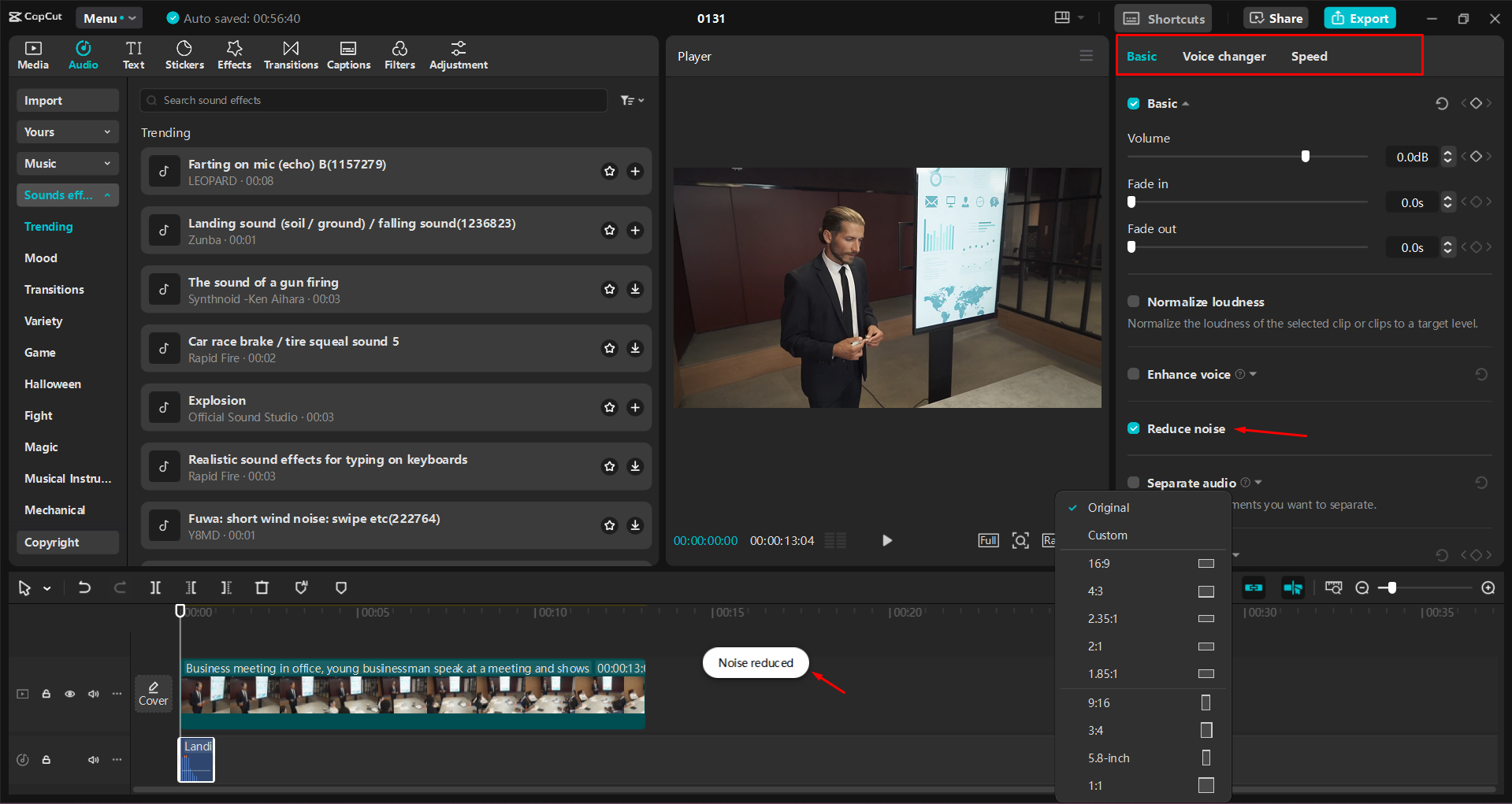Select the 9:16 aspect ratio
The image size is (1512, 804).
pyautogui.click(x=1143, y=702)
